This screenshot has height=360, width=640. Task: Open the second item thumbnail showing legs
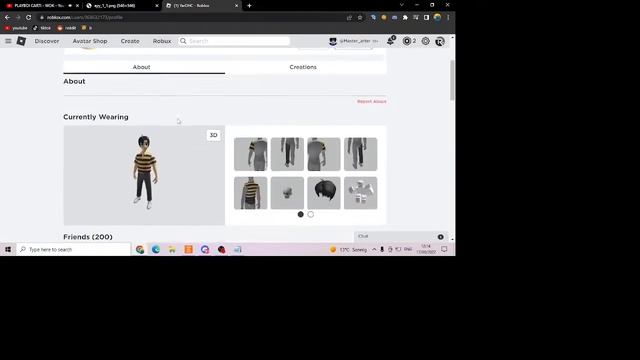[287, 154]
